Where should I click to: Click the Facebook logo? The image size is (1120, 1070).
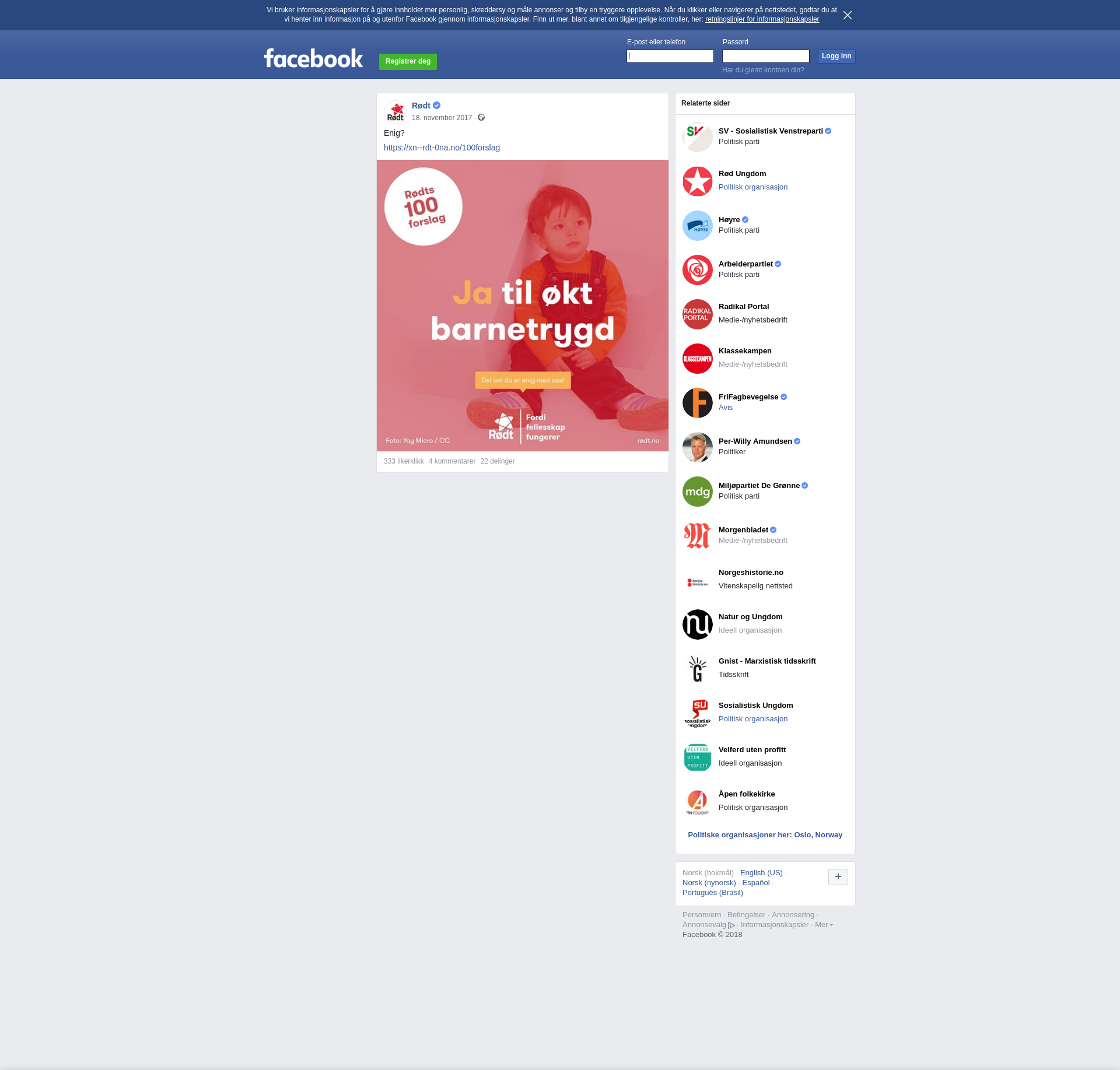pyautogui.click(x=313, y=58)
